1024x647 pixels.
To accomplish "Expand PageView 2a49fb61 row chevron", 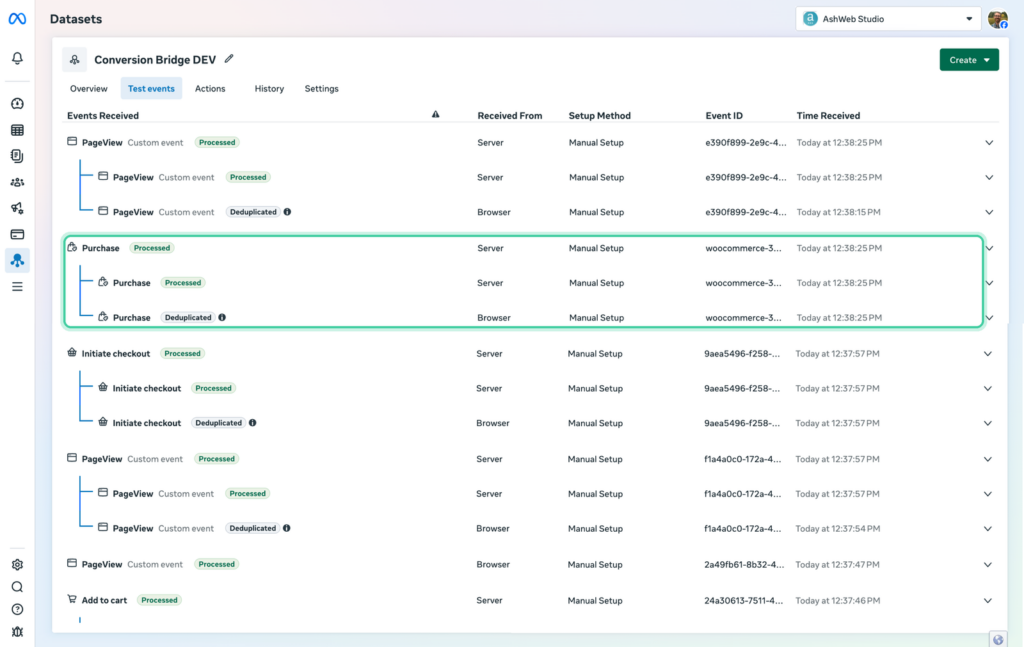I will (988, 565).
